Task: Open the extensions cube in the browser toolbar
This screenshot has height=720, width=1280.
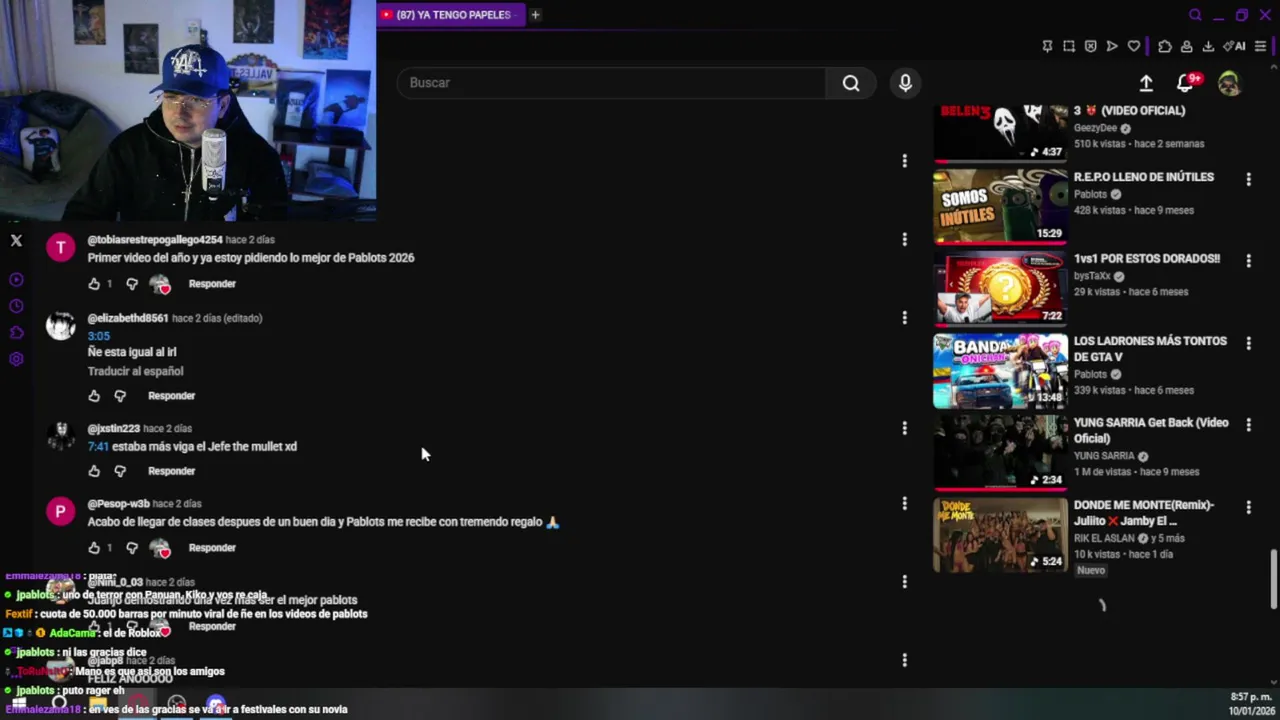Action: click(x=1165, y=46)
